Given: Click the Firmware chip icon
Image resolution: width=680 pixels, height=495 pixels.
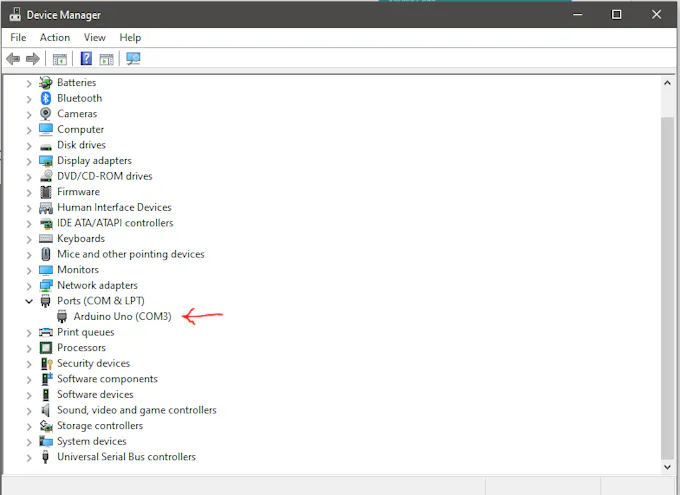Looking at the screenshot, I should click(x=46, y=192).
